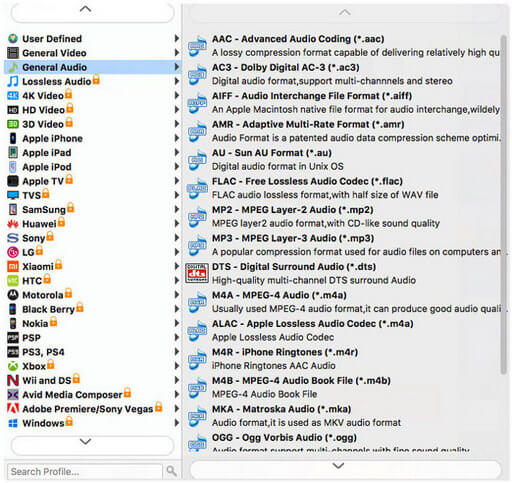The height and width of the screenshot is (483, 512).
Task: Click the Apple TV icon
Action: click(x=13, y=181)
